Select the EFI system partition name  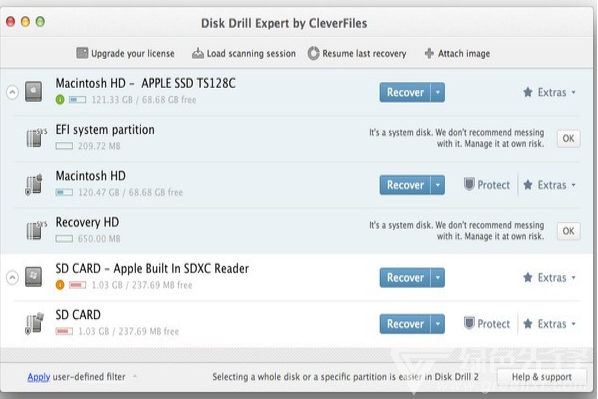(x=105, y=130)
